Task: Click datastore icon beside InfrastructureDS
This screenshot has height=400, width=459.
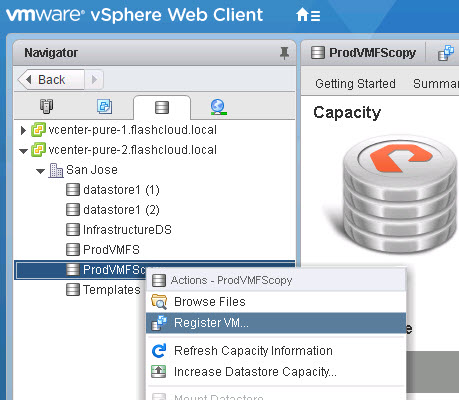Action: (x=73, y=230)
